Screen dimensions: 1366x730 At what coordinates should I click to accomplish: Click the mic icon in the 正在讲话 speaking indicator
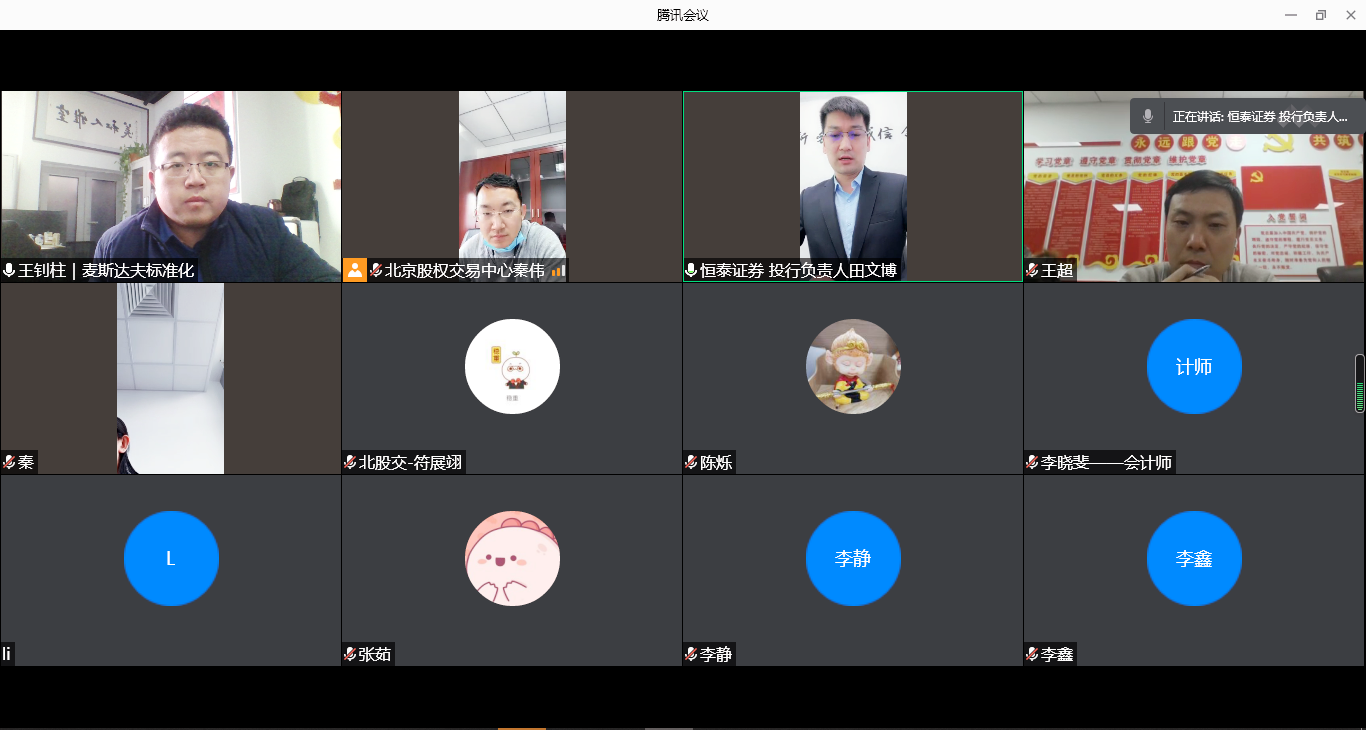pyautogui.click(x=1148, y=117)
